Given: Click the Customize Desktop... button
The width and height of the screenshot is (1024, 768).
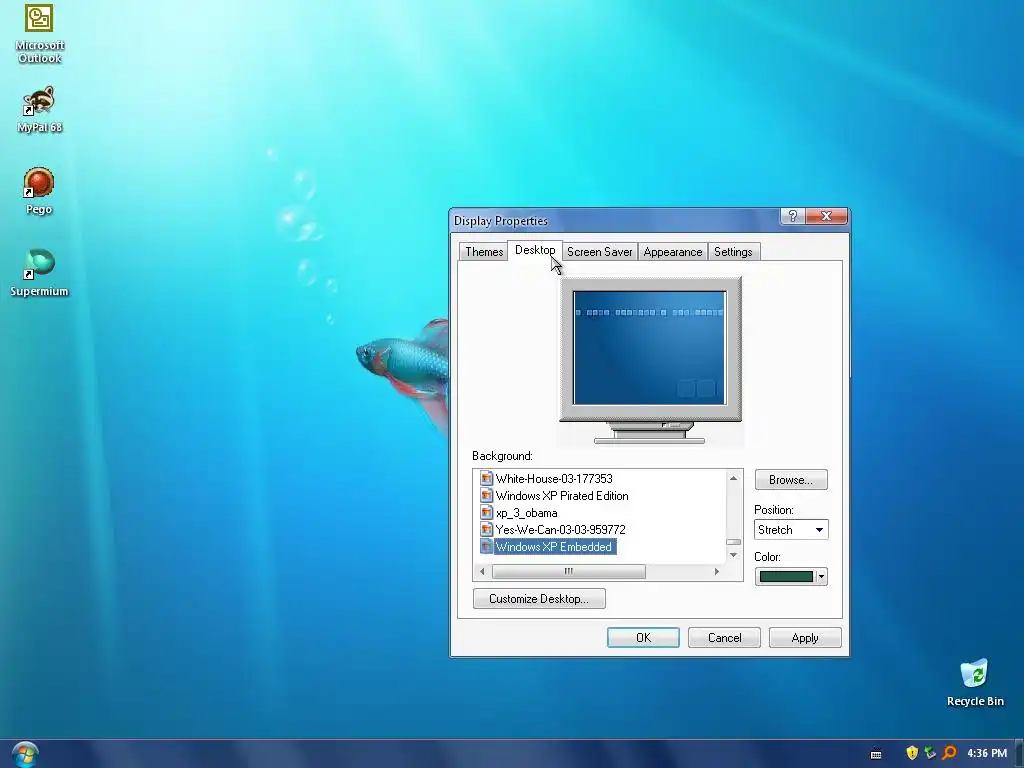Looking at the screenshot, I should pos(539,599).
